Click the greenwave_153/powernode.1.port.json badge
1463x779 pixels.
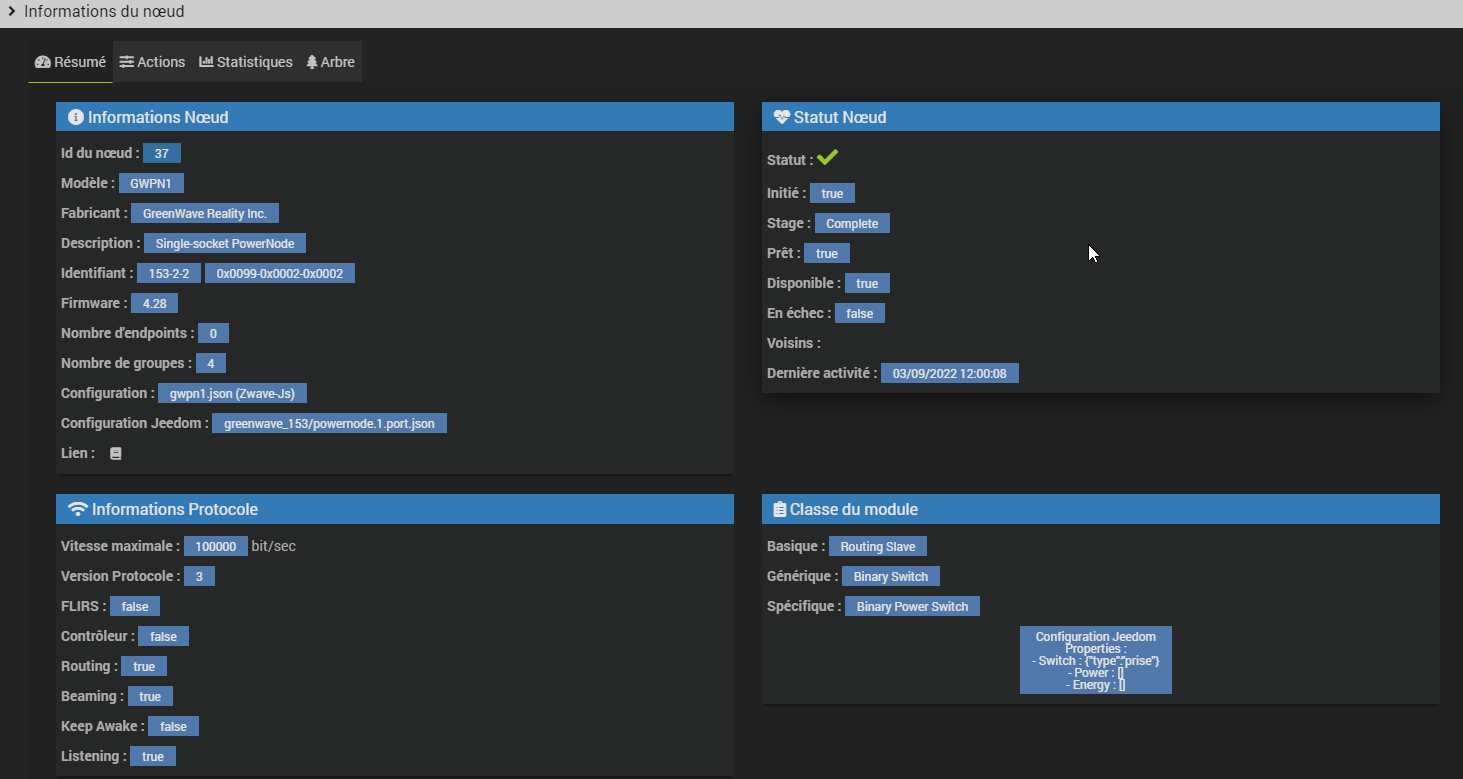tap(329, 423)
